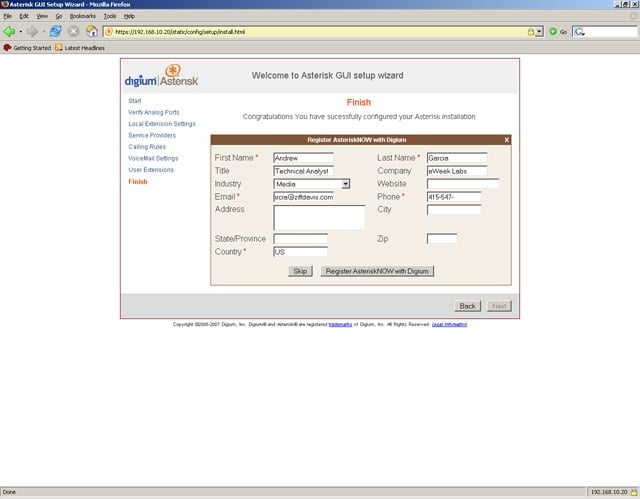The image size is (640, 499).
Task: Go to the Start wizard step
Action: pos(135,101)
